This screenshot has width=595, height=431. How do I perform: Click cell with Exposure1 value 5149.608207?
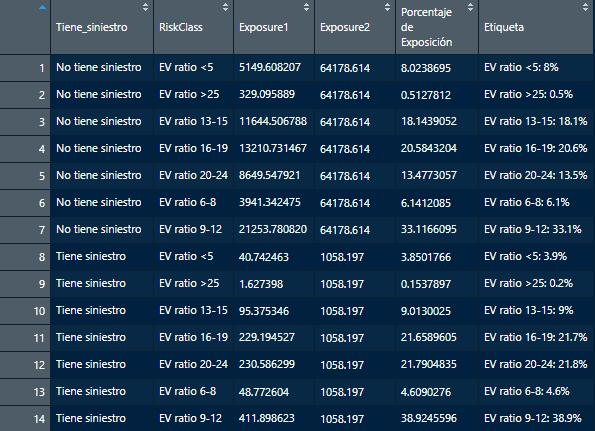[274, 68]
